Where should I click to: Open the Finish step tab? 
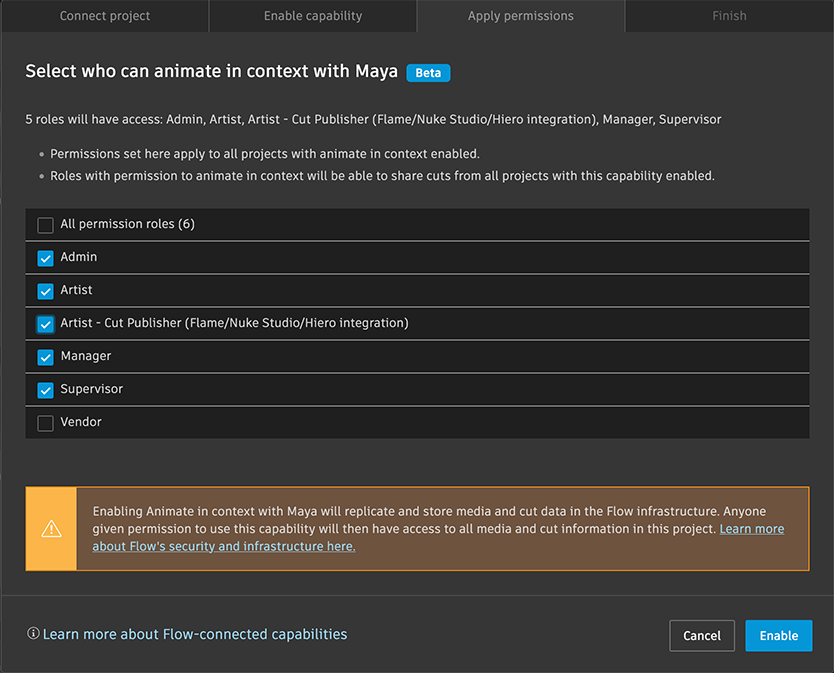tap(729, 16)
